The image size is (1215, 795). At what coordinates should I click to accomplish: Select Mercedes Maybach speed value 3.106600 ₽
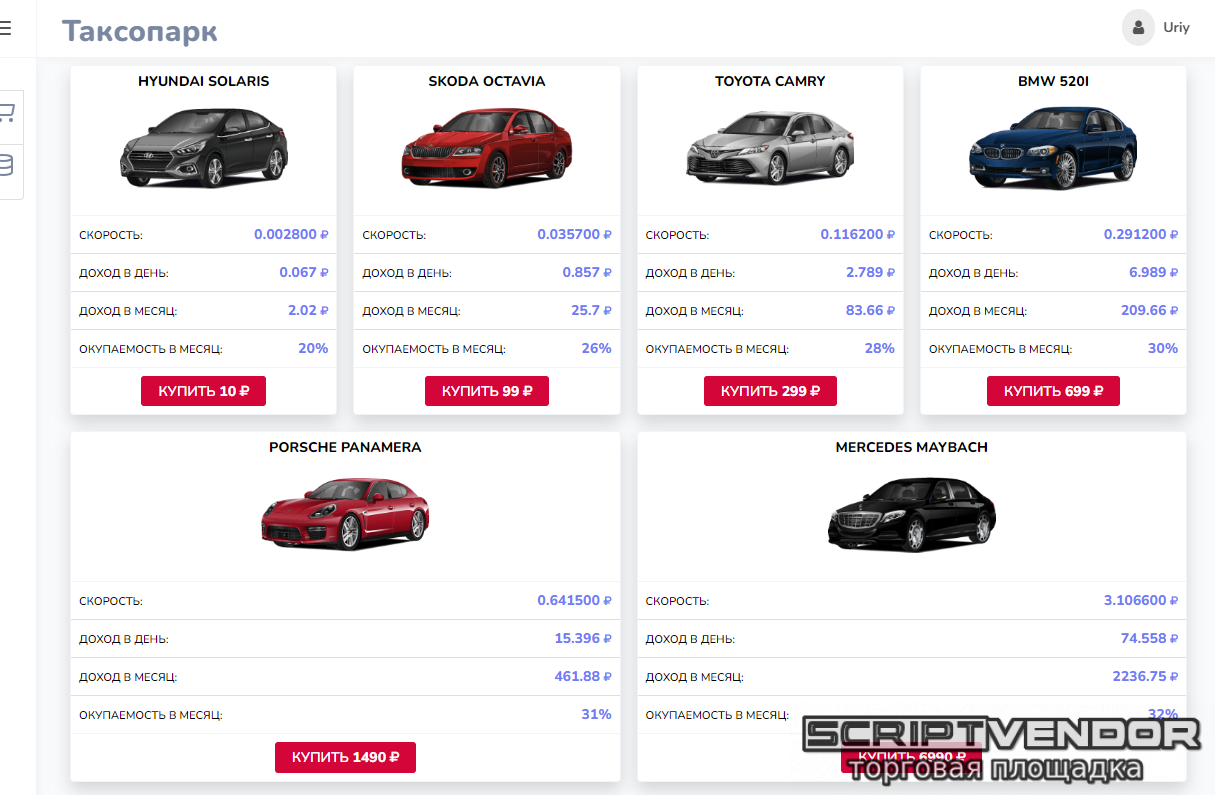(x=1141, y=600)
